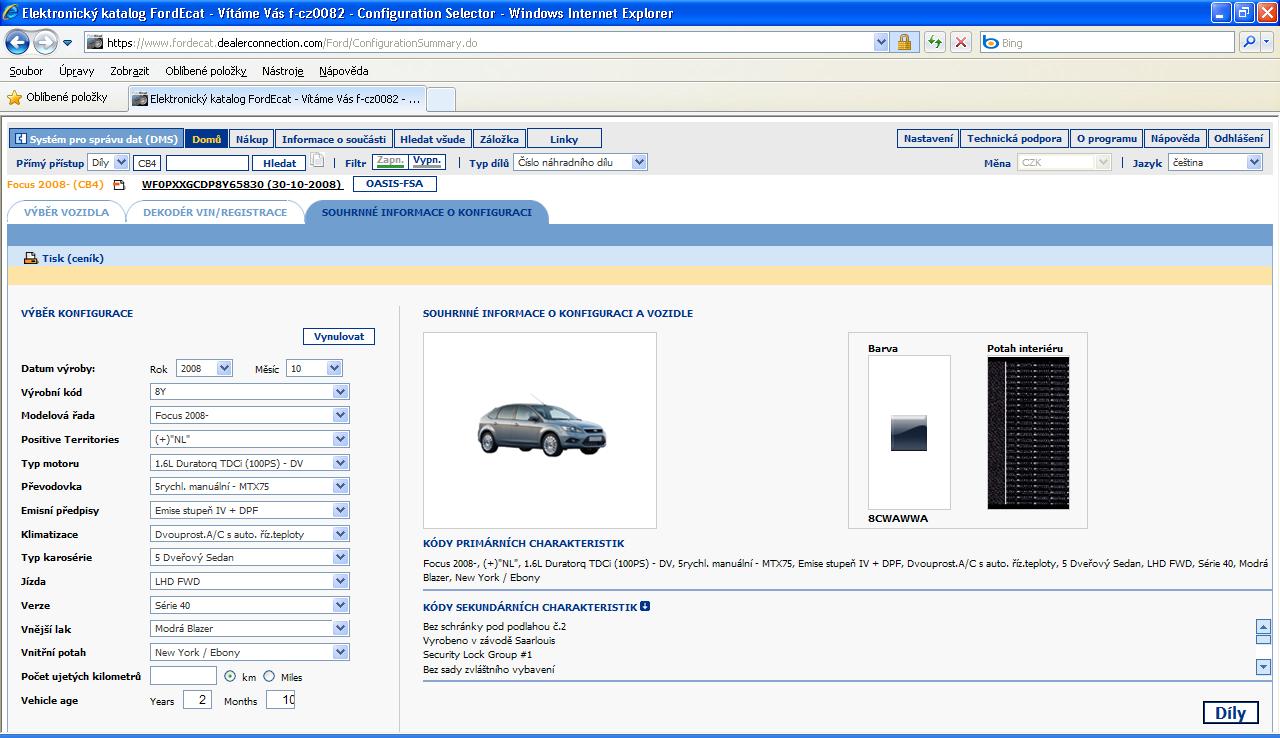
Task: Open favorites with the star icon
Action: pos(15,98)
